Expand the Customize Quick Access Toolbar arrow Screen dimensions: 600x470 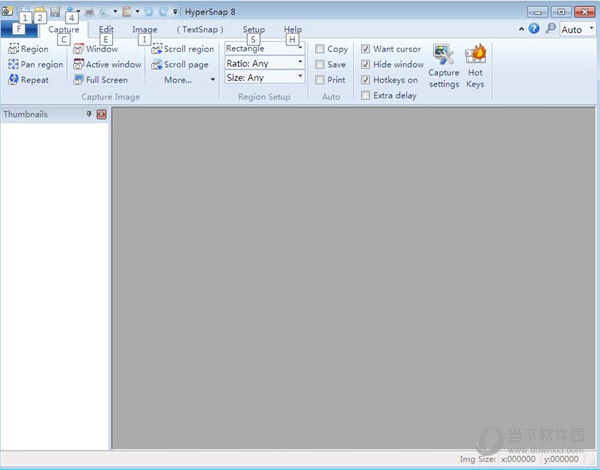[x=175, y=12]
